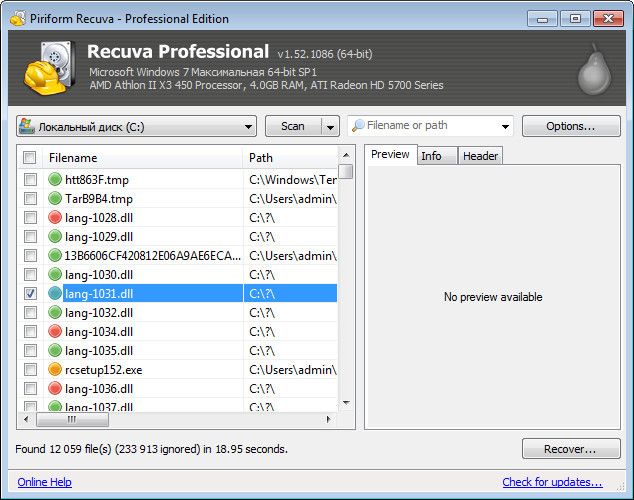Check the box for lang-1029.dll
This screenshot has height=500, width=634.
pyautogui.click(x=30, y=236)
